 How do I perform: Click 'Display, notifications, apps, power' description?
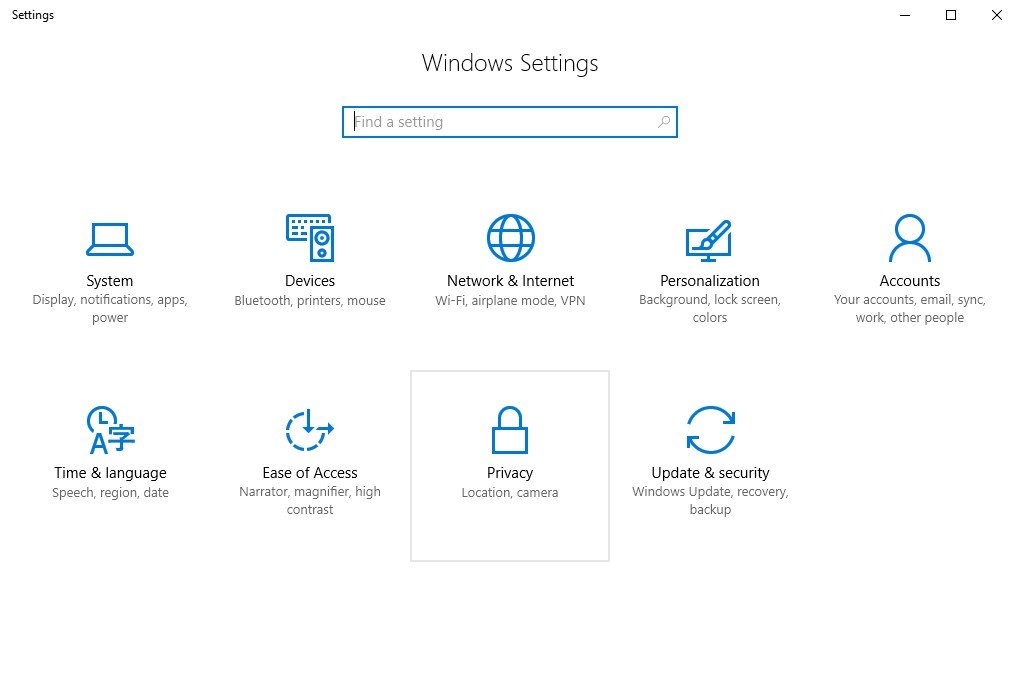110,309
